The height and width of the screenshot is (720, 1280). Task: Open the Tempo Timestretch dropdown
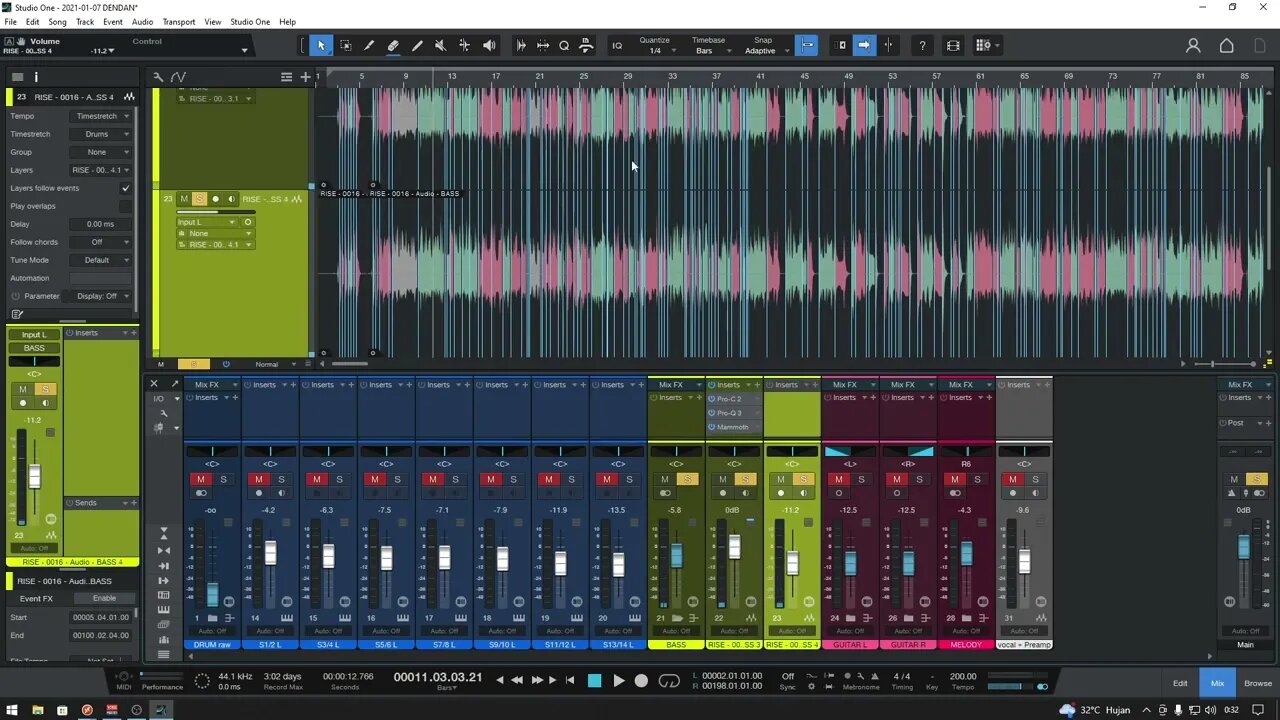pos(101,116)
